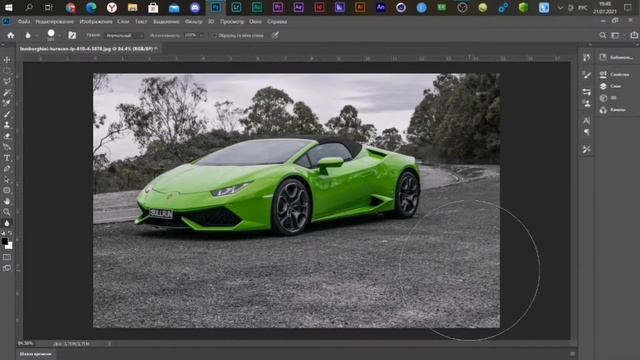The width and height of the screenshot is (640, 360).
Task: Open the History panel icon
Action: click(x=587, y=58)
